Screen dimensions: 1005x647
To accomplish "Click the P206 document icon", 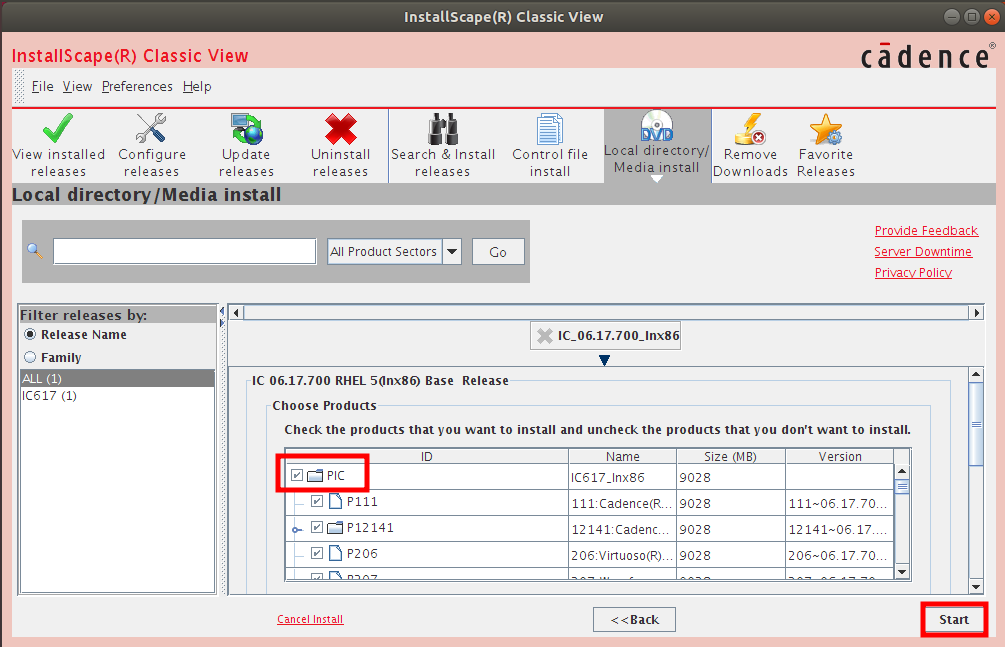I will pyautogui.click(x=335, y=553).
